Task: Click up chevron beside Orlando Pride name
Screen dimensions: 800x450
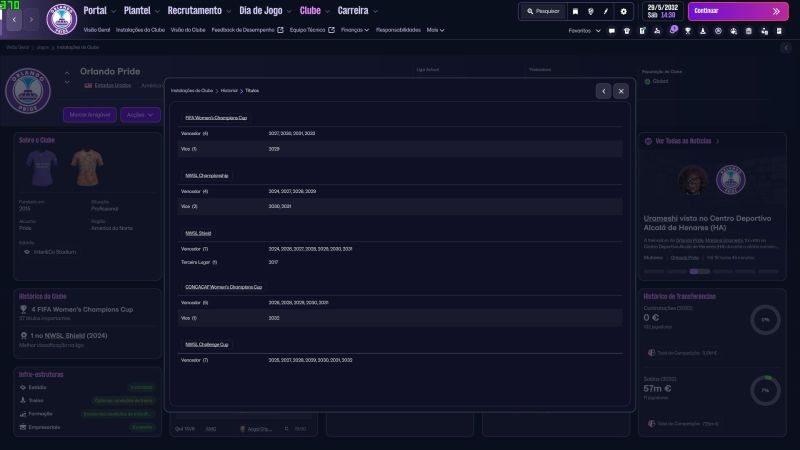Action: click(x=67, y=73)
